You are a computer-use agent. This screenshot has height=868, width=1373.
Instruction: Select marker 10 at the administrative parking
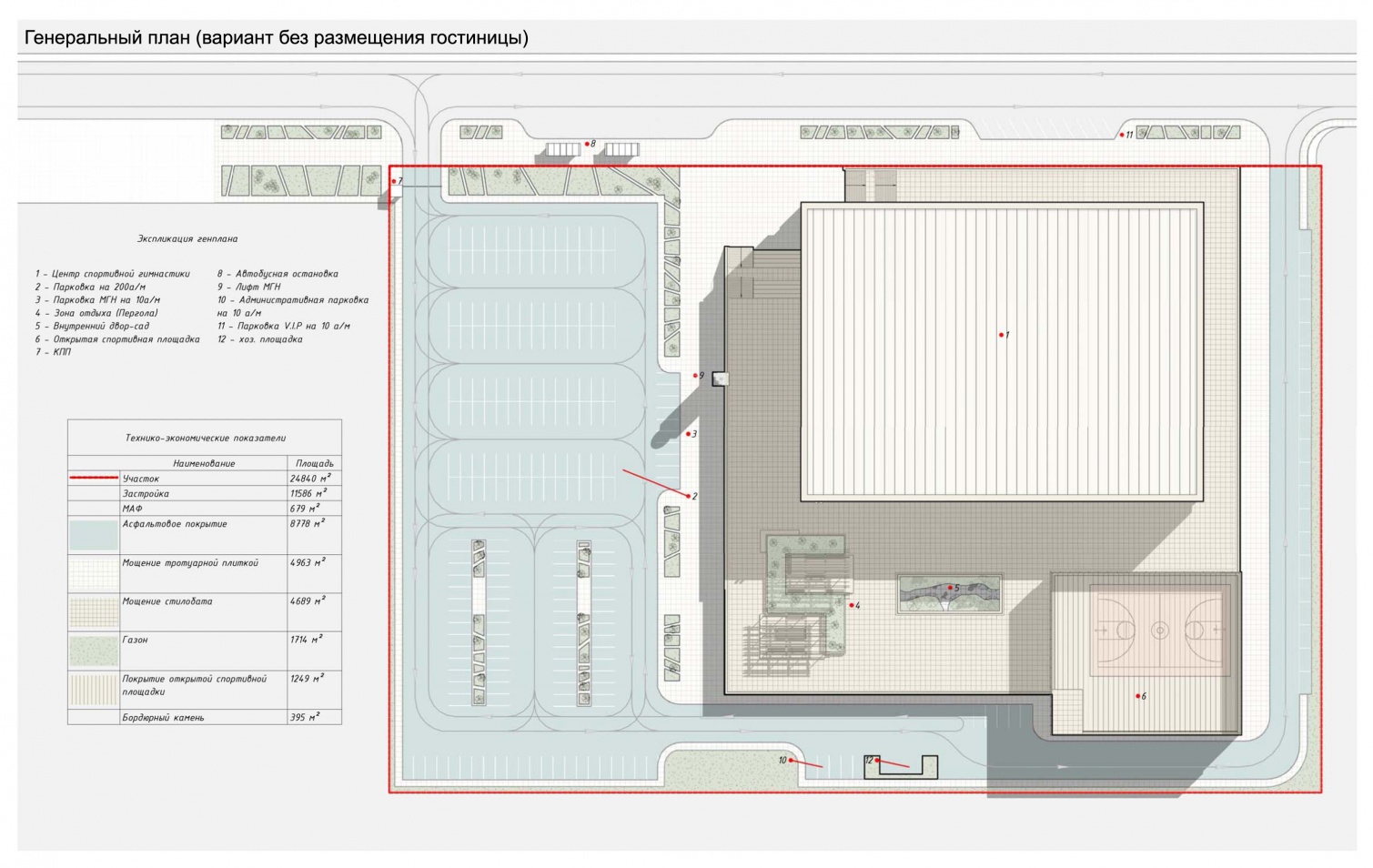(791, 760)
